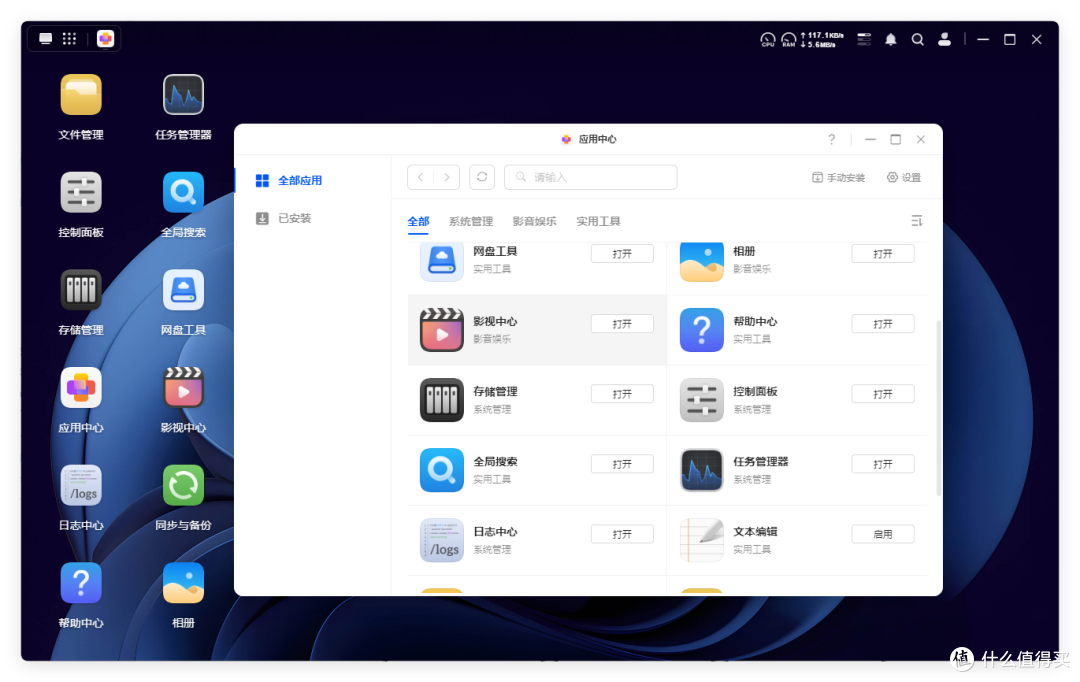Open the 同步与备份 desktop icon

(x=183, y=486)
